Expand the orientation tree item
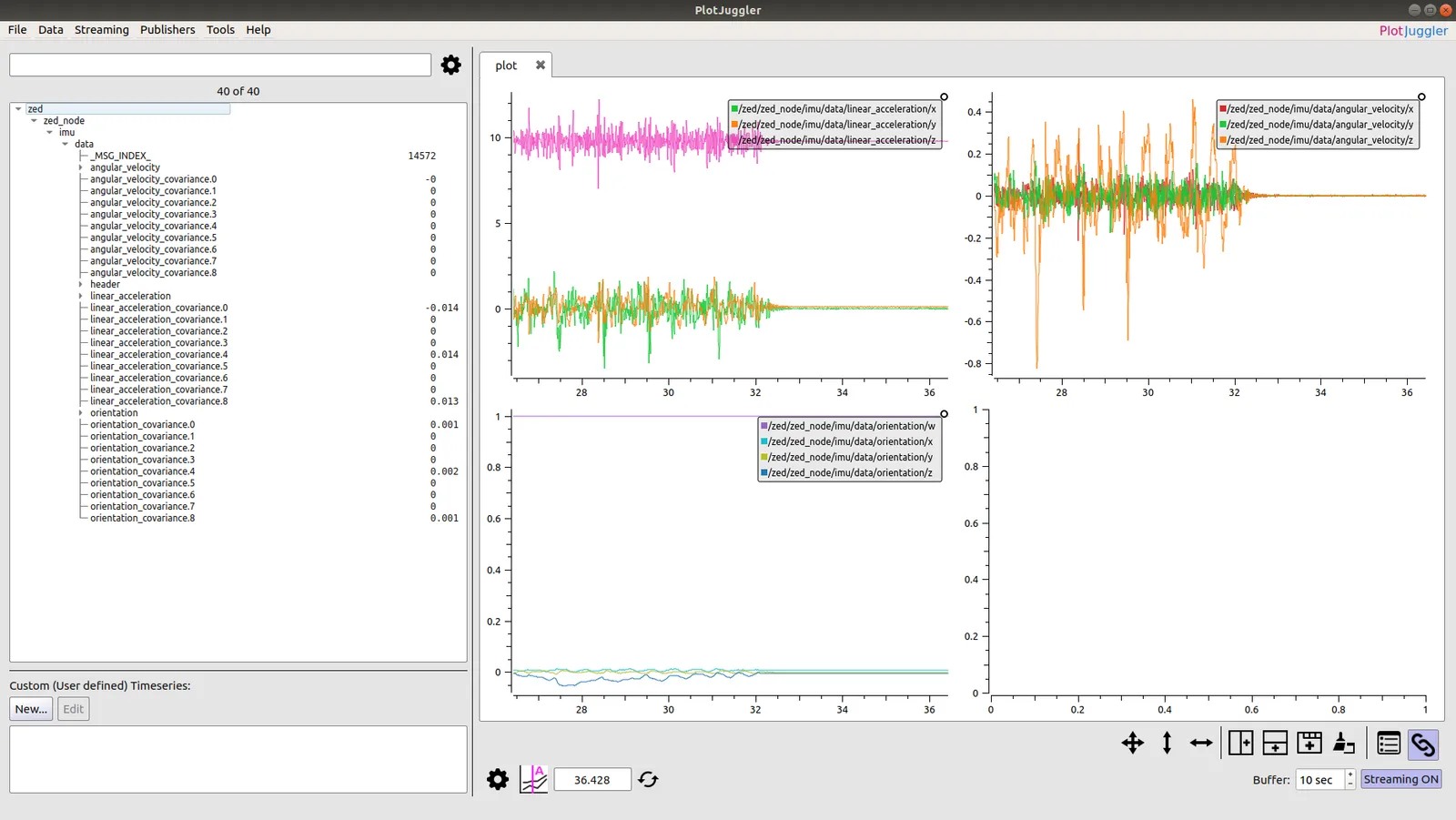This screenshot has width=1456, height=820. (x=81, y=412)
